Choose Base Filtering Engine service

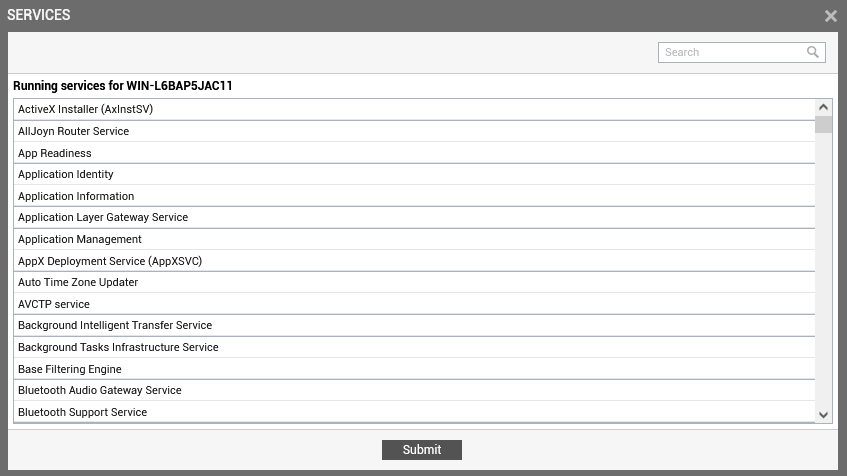414,369
